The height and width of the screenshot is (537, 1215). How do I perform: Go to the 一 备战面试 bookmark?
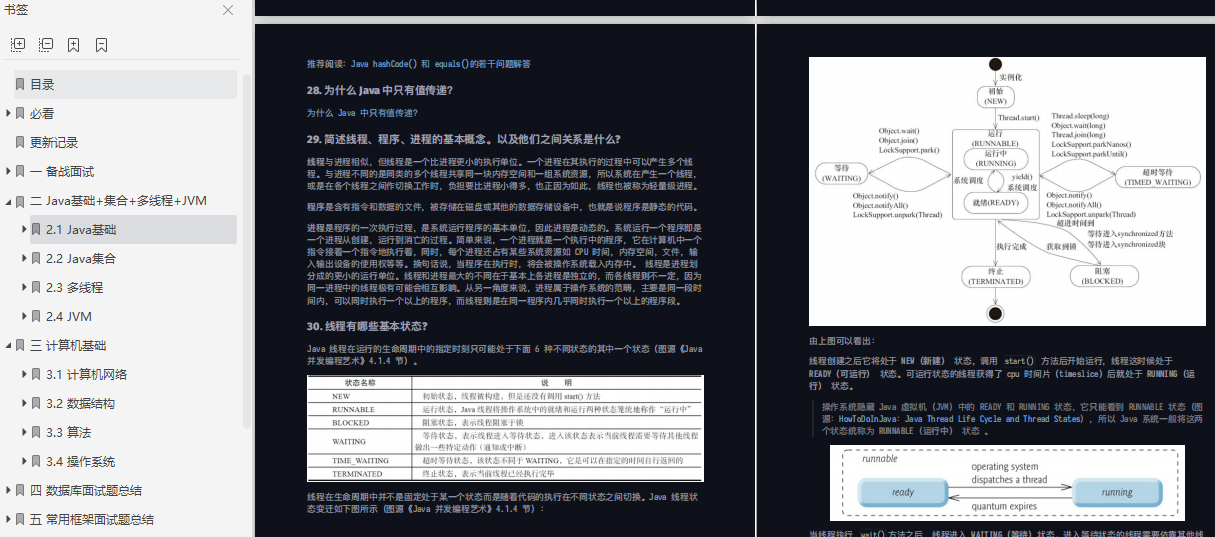coord(62,172)
